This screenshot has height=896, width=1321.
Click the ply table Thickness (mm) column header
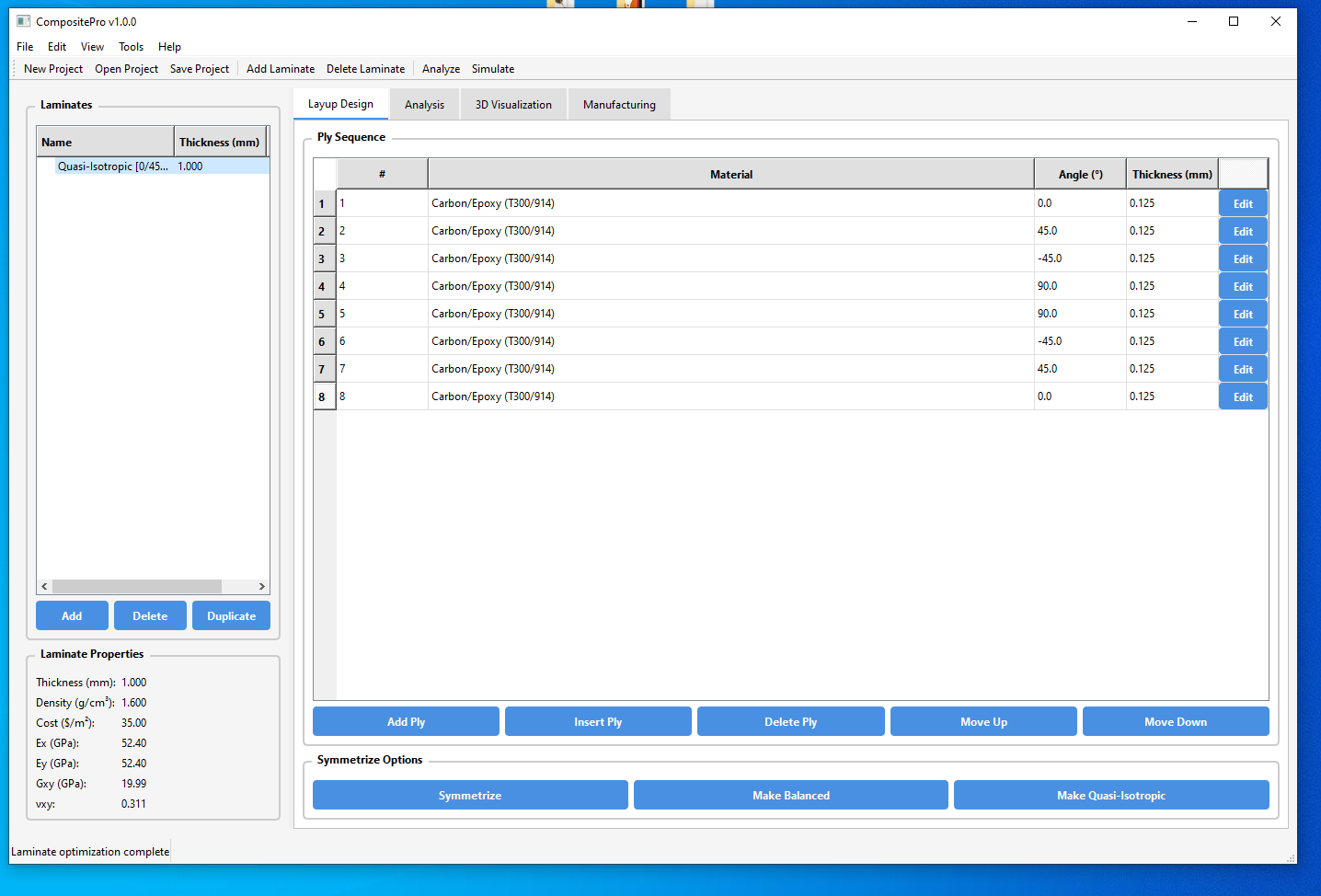tap(1172, 174)
